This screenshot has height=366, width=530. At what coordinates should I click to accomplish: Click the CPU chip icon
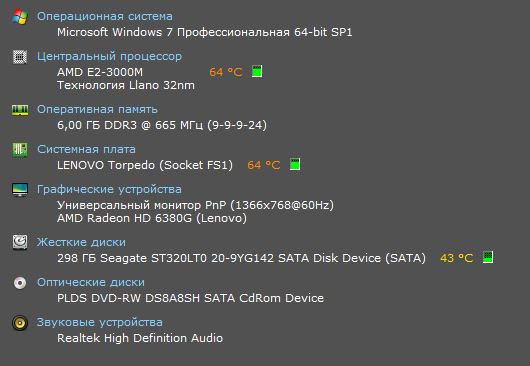coord(20,57)
